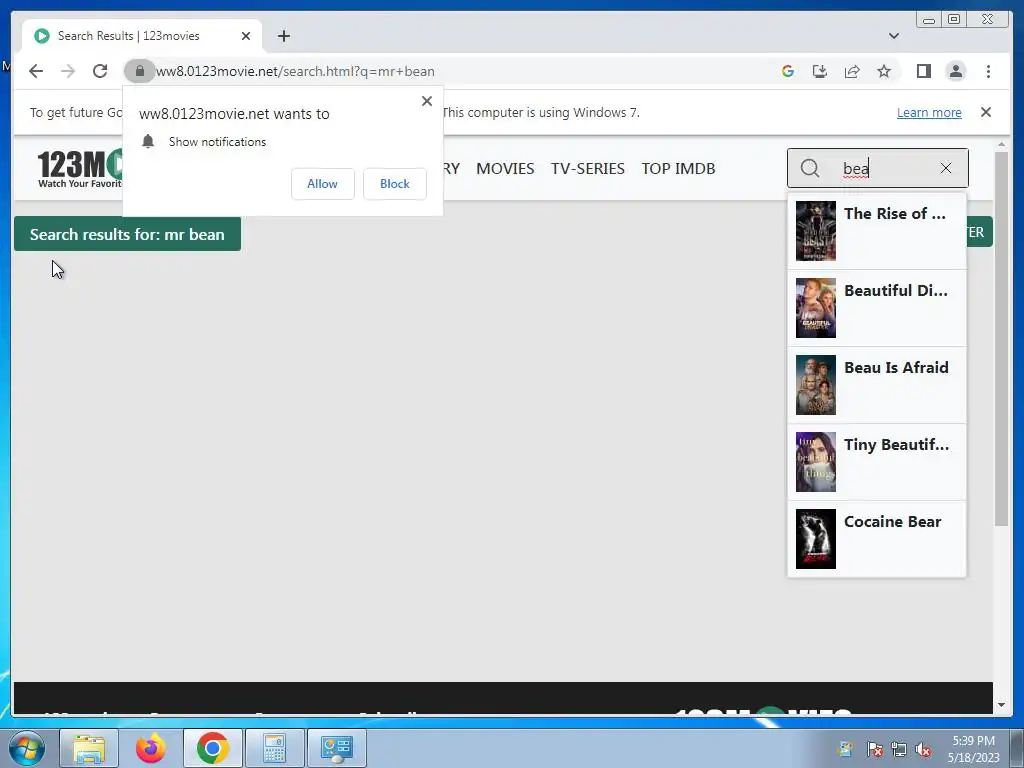Bookmark this page with star icon

click(884, 71)
